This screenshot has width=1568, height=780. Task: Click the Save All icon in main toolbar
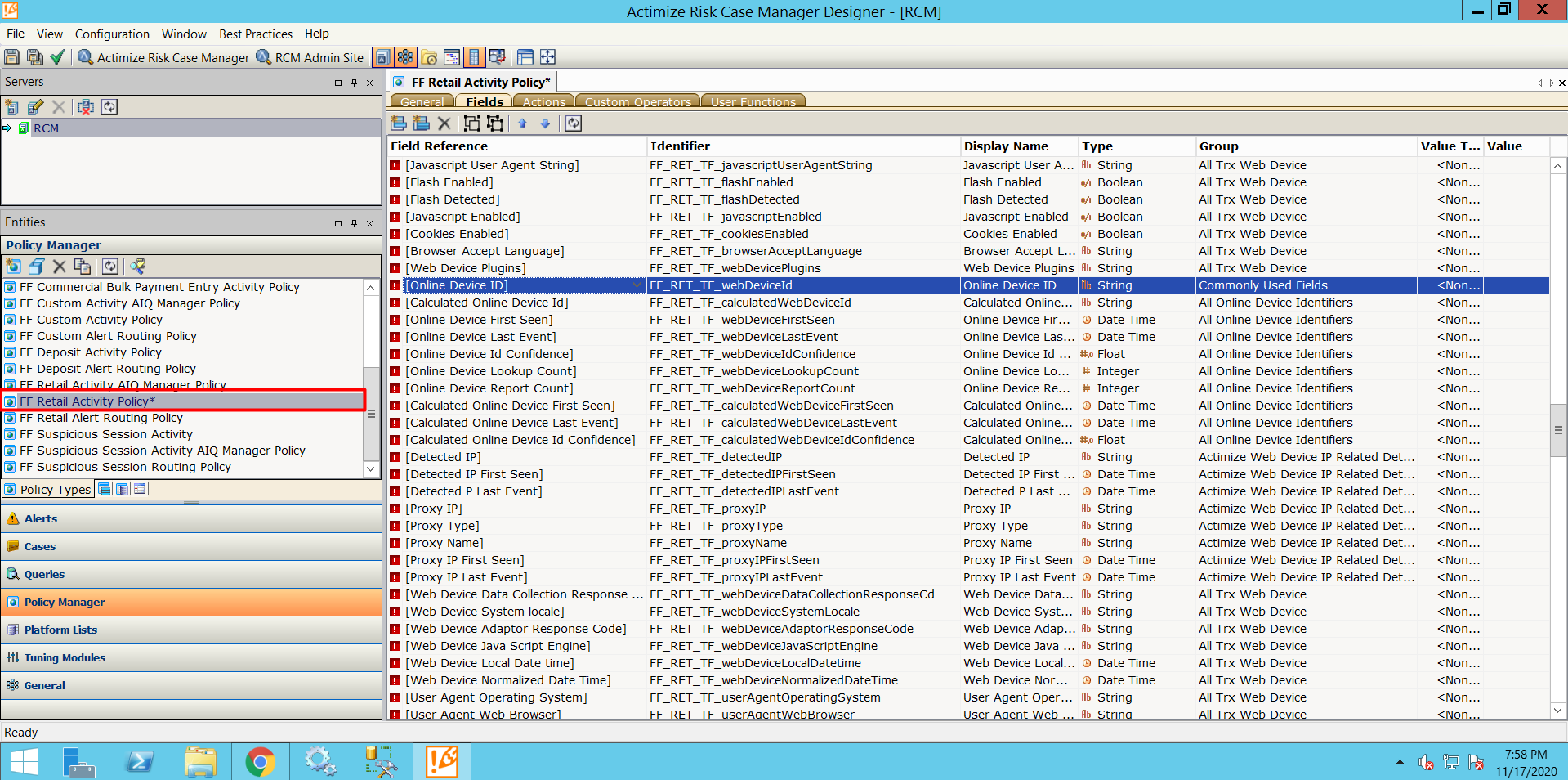pos(34,57)
